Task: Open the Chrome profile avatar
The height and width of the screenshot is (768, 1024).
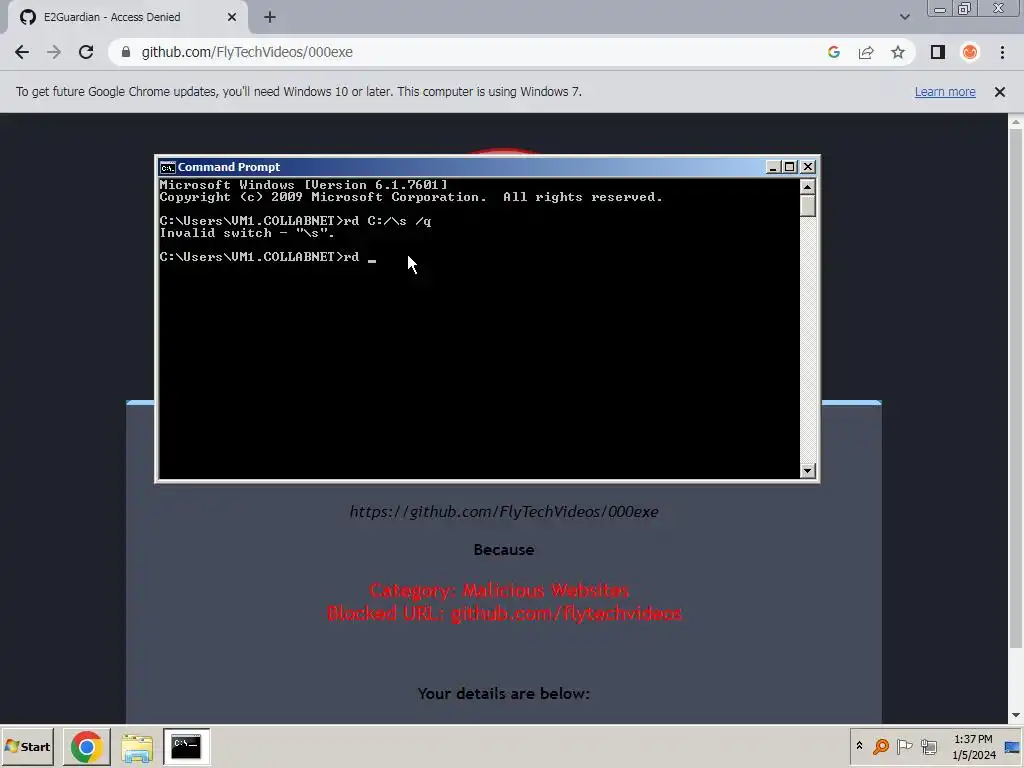Action: point(970,52)
